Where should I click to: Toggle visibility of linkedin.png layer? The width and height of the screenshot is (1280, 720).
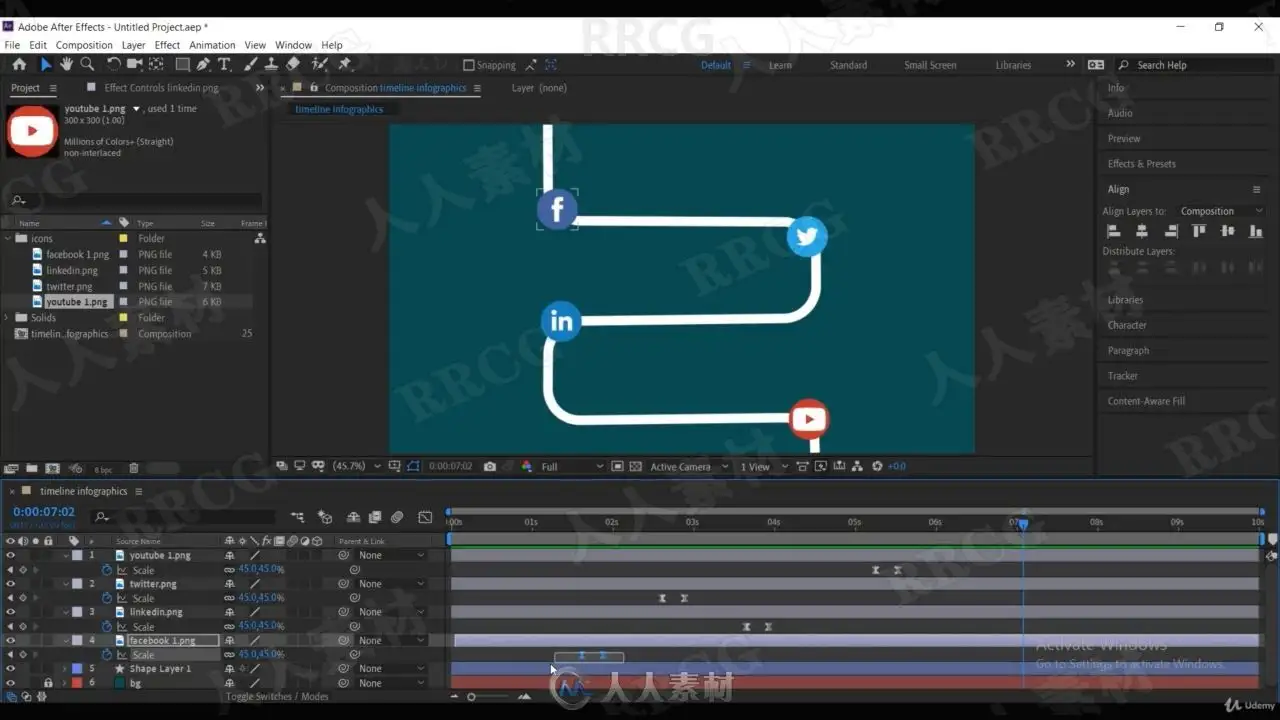click(10, 612)
